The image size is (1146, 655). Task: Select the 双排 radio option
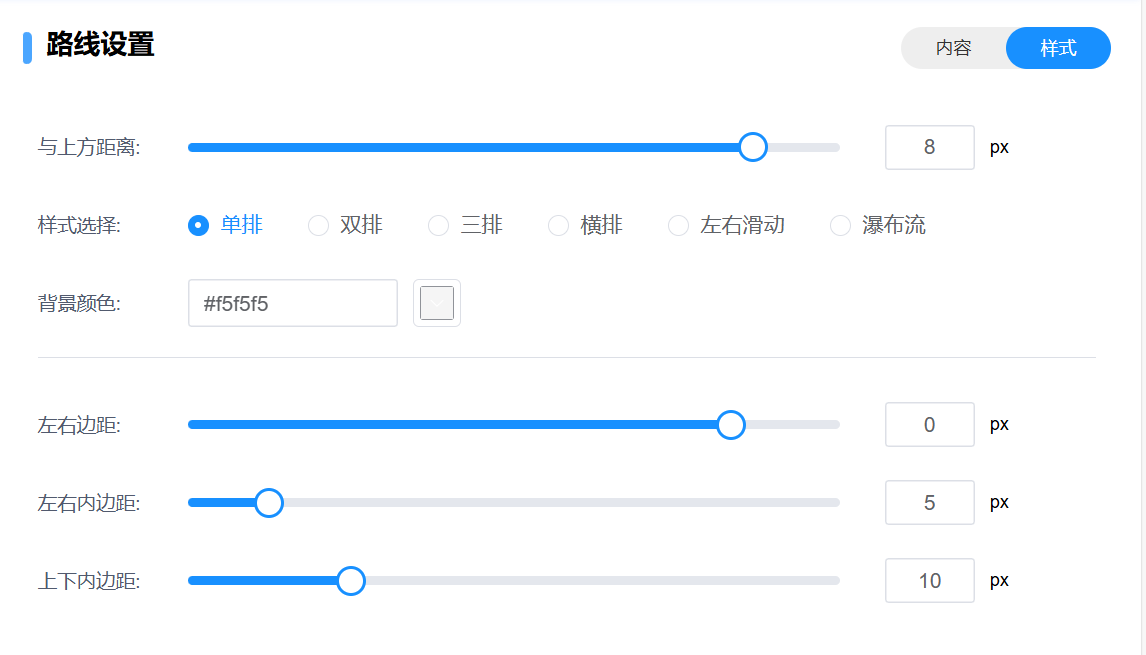[319, 226]
